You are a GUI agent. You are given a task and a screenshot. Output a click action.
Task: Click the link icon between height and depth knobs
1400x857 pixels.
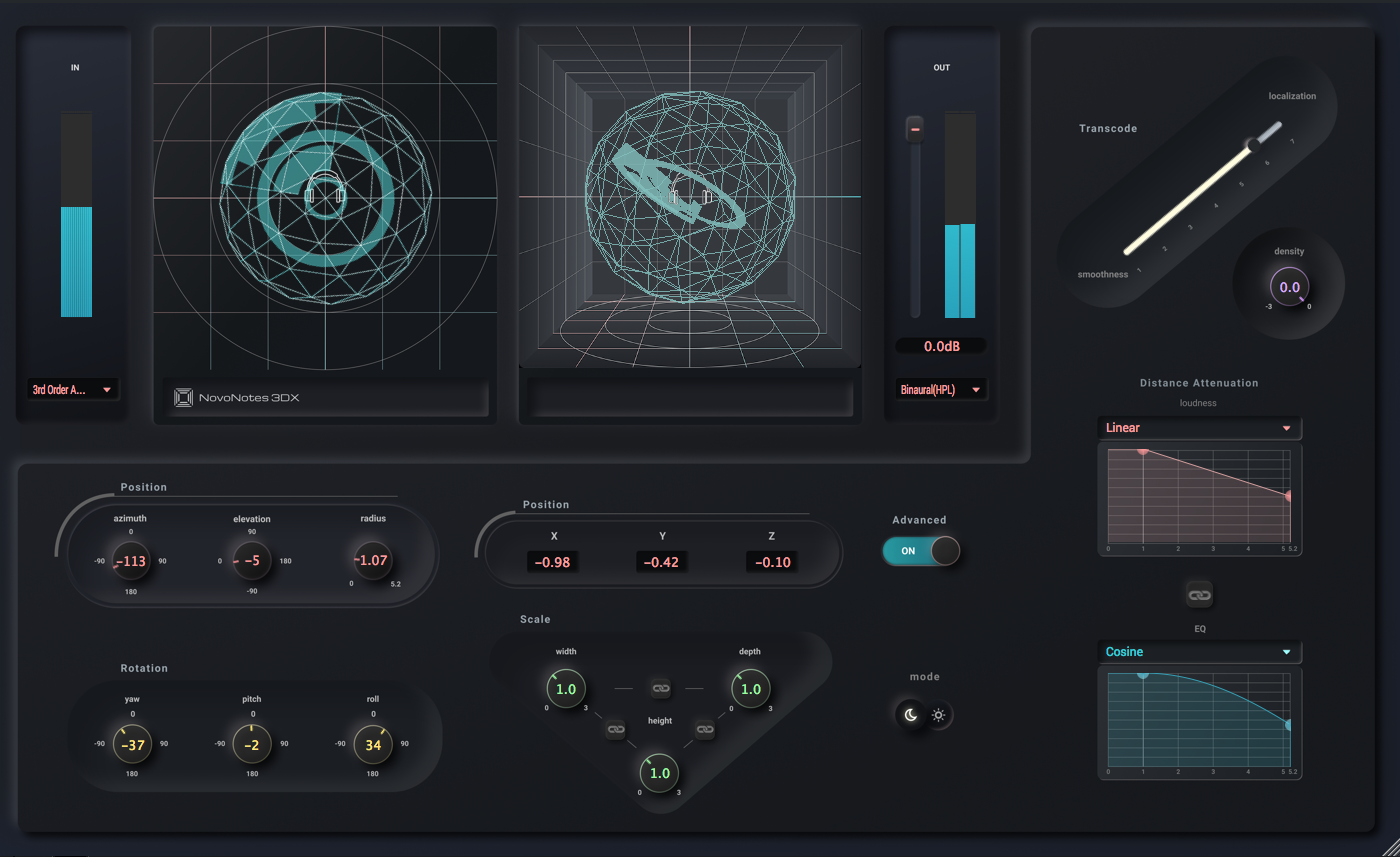[705, 730]
